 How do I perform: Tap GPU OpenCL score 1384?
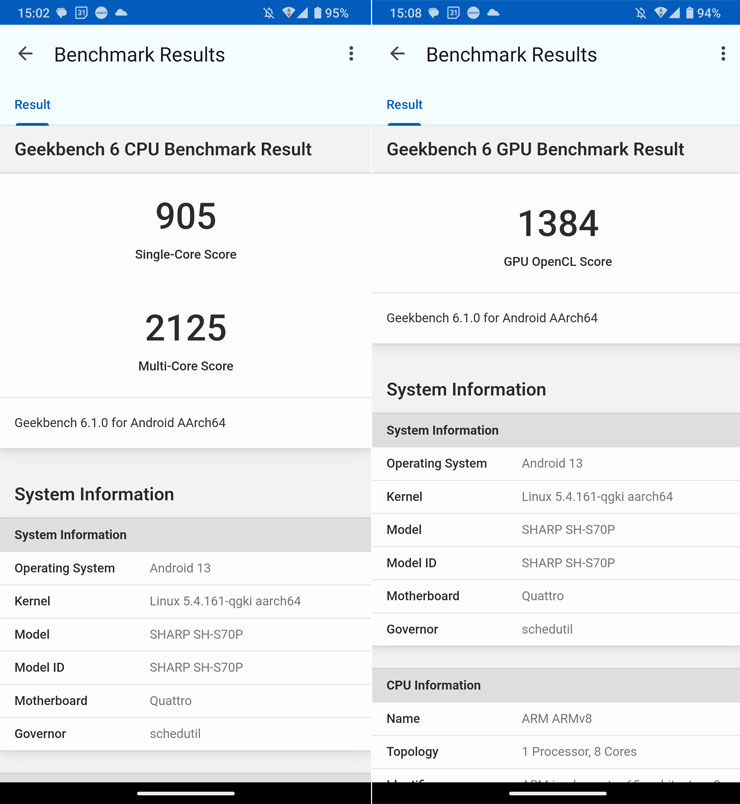558,224
